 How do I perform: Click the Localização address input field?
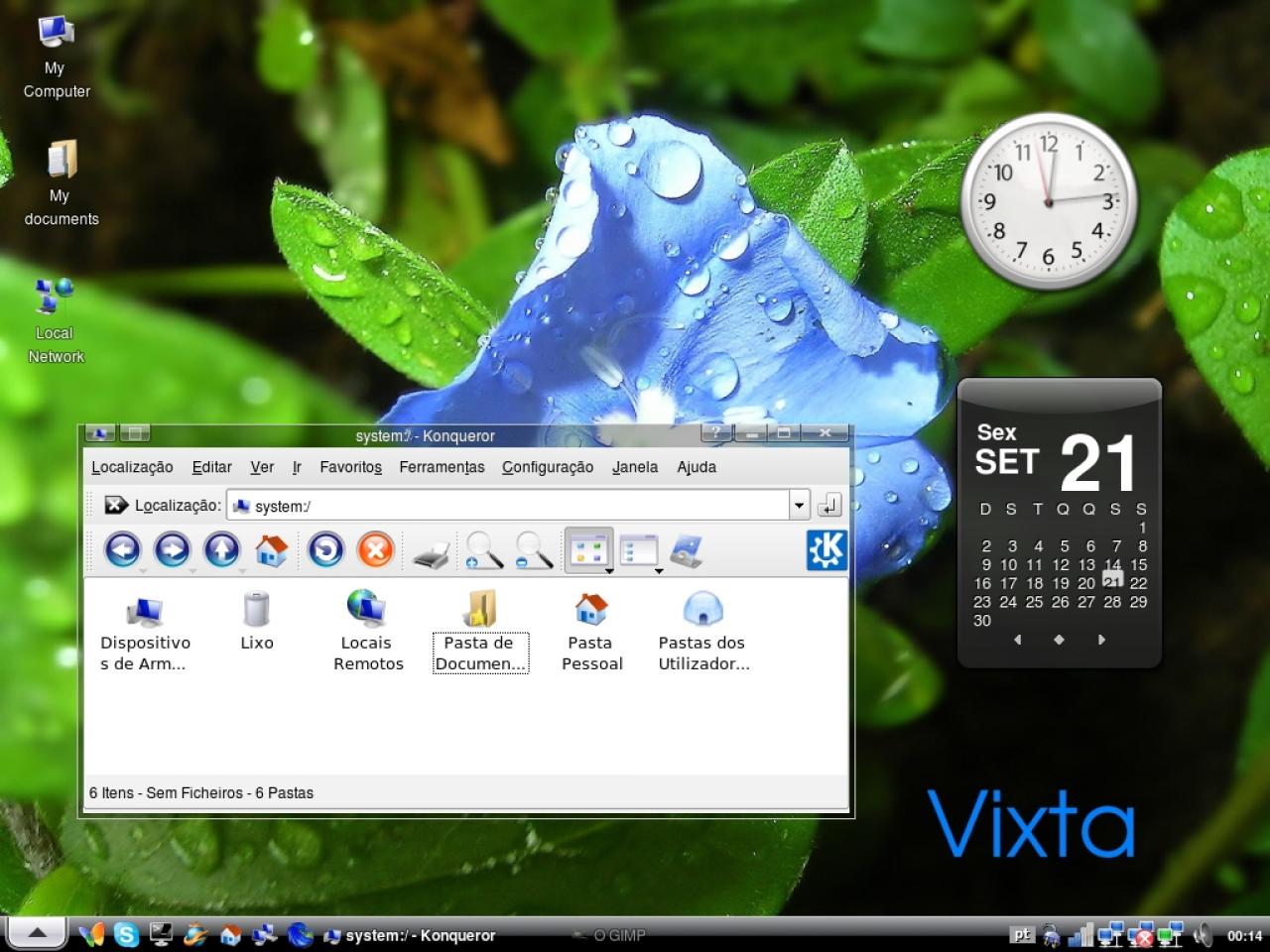[x=509, y=506]
